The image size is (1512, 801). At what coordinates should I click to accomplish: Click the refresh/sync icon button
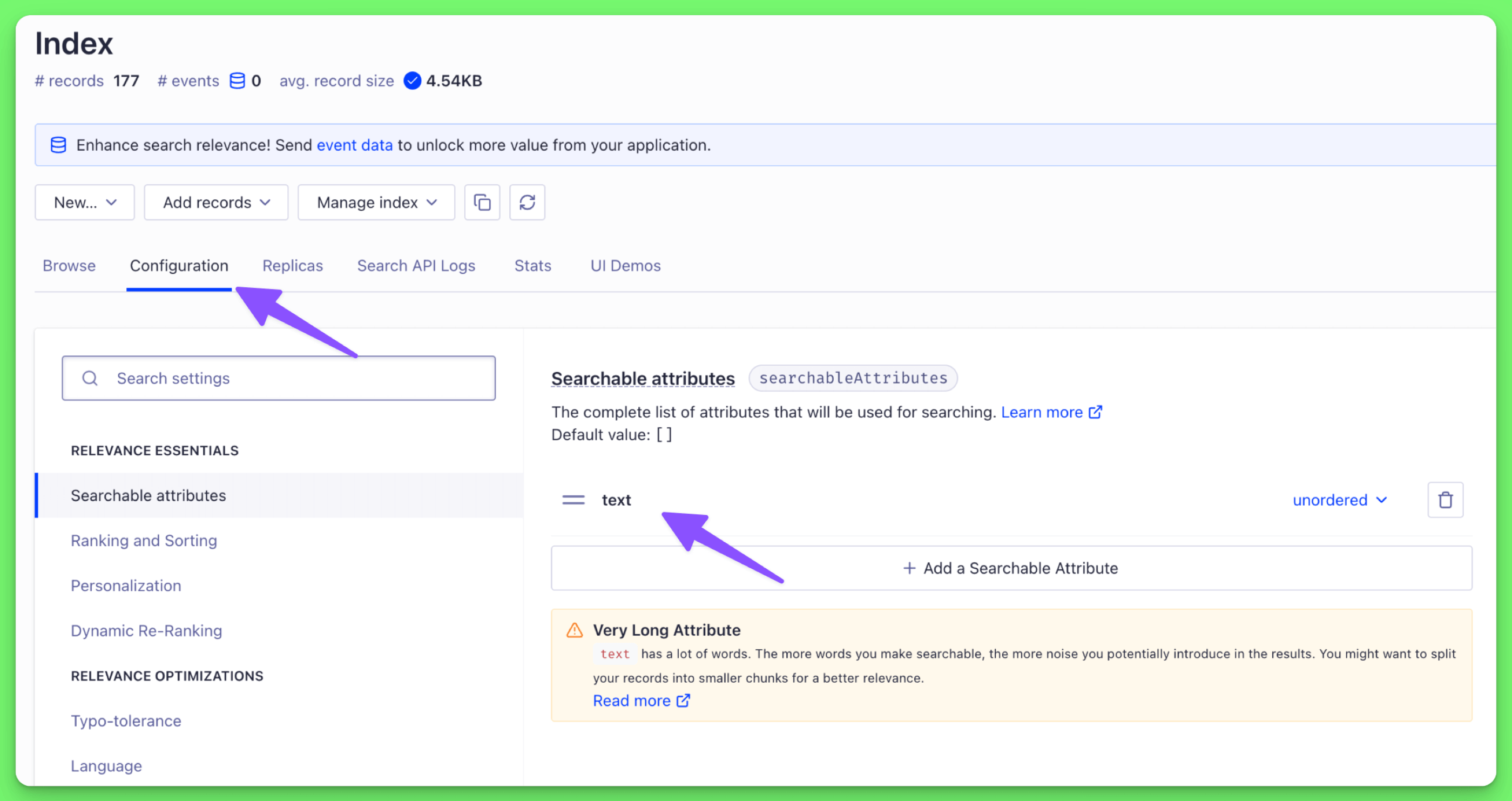(x=527, y=203)
